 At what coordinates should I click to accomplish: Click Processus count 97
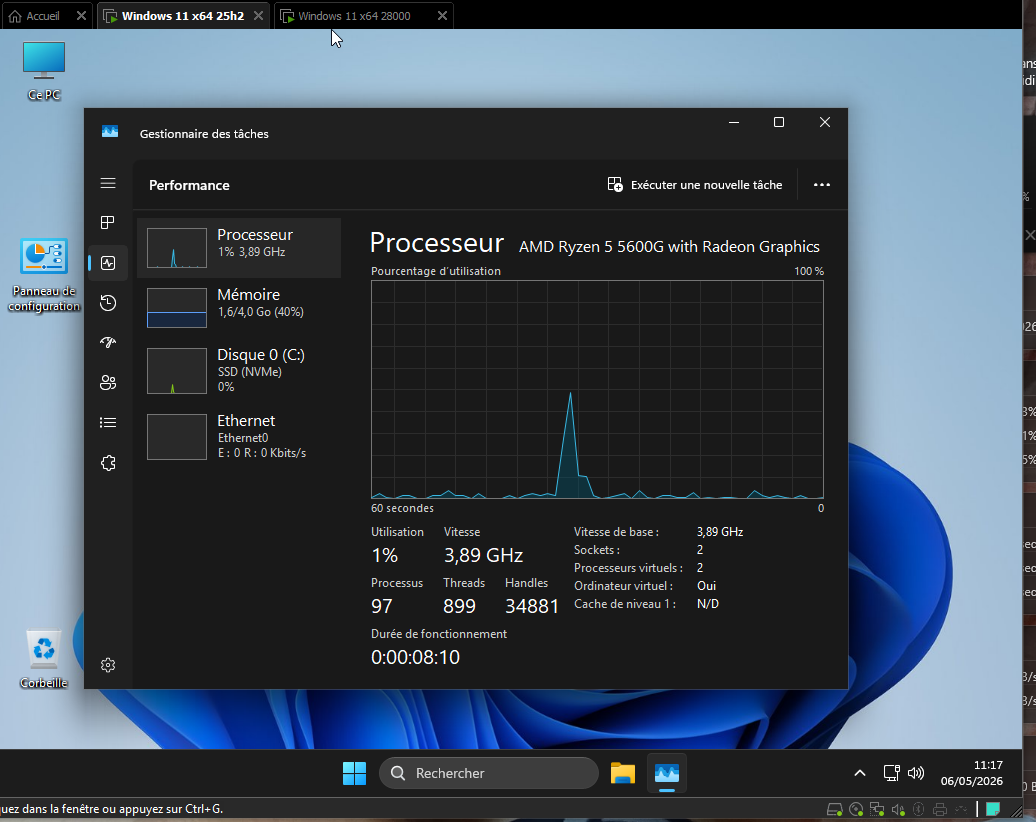382,606
